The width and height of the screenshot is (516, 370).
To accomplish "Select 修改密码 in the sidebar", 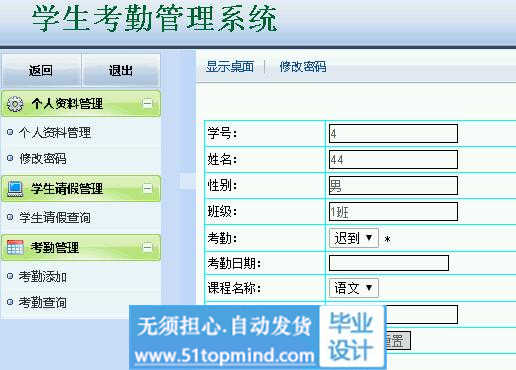I will [43, 158].
